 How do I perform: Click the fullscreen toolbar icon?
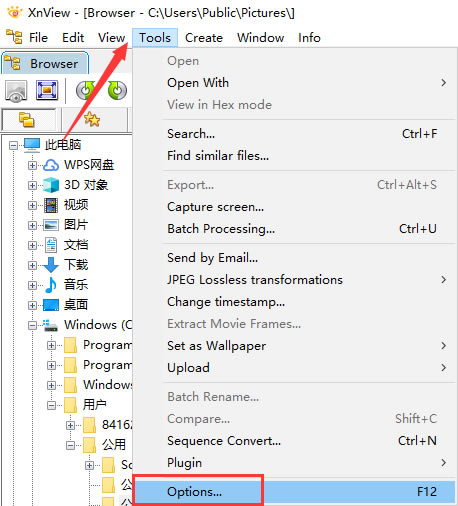click(x=47, y=90)
